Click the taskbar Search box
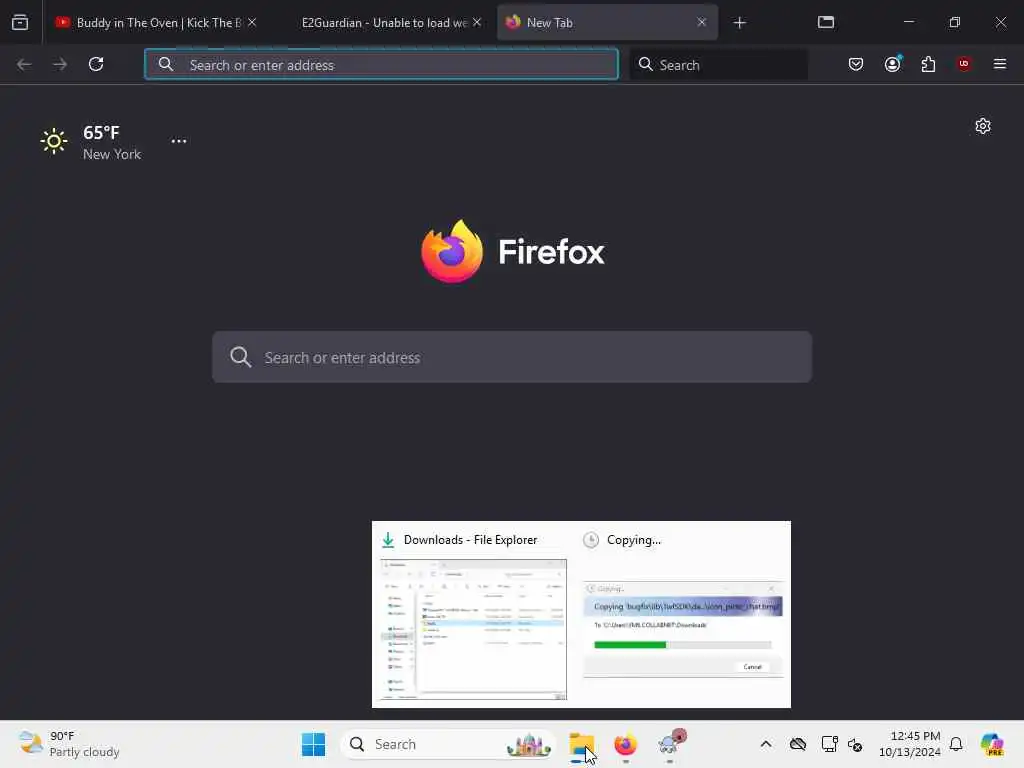This screenshot has width=1024, height=768. click(x=448, y=744)
